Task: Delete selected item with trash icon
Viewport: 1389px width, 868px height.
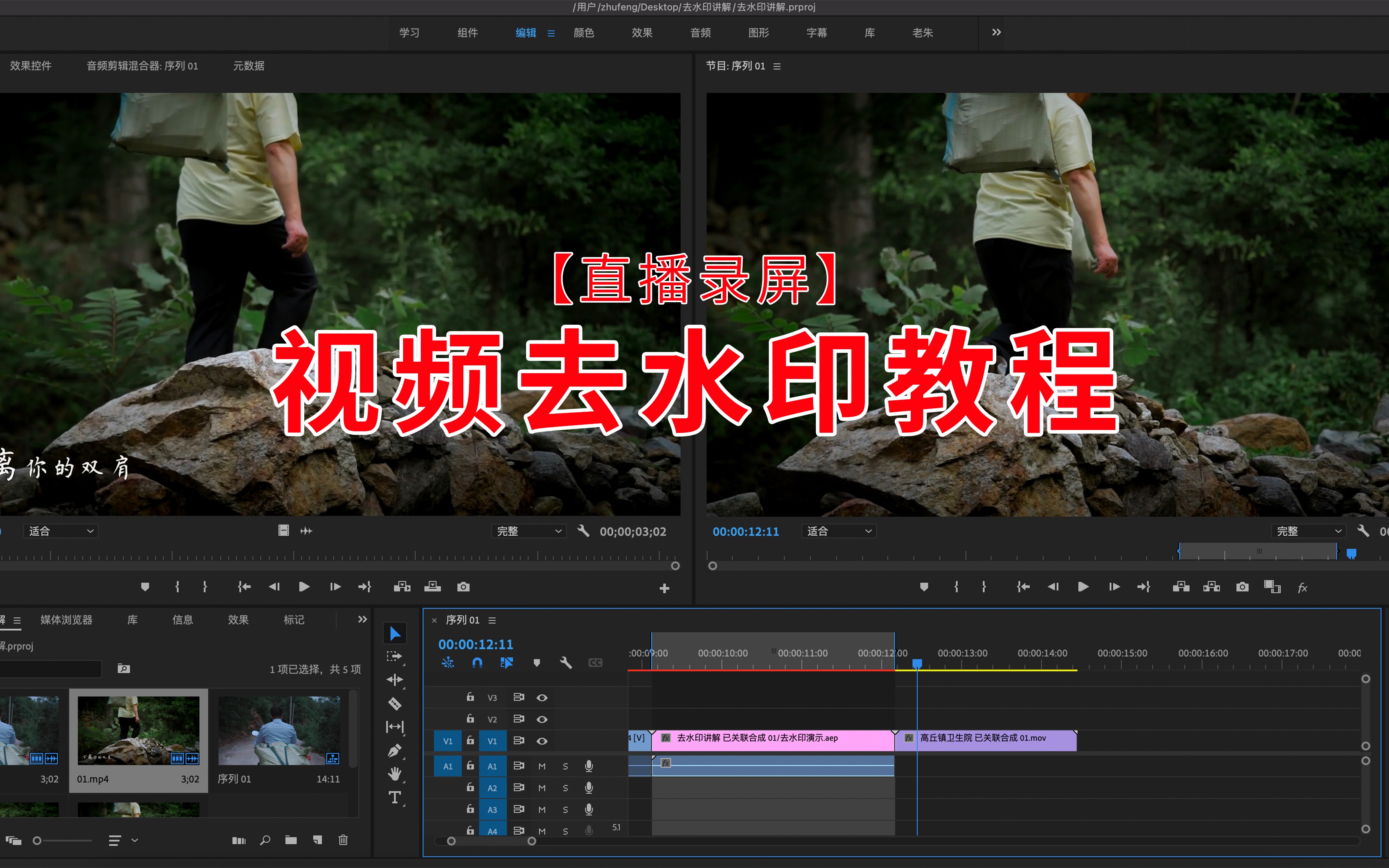Action: [343, 840]
